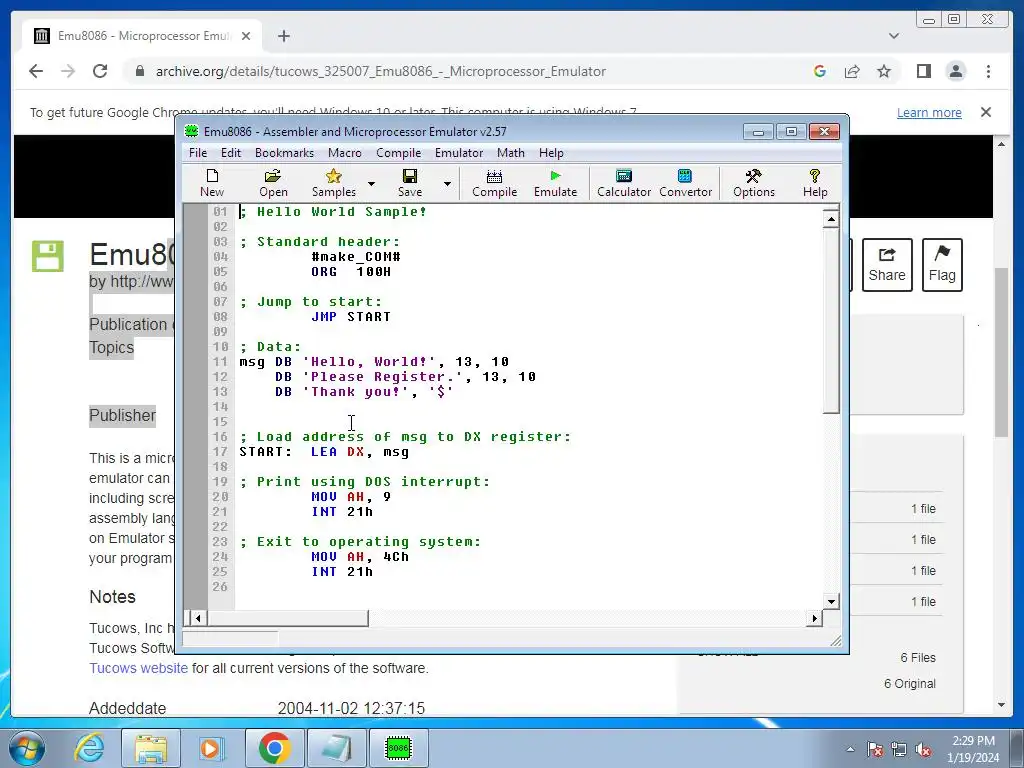Click the 'JMP START' code line
Viewport: 1024px width, 768px height.
coord(351,317)
